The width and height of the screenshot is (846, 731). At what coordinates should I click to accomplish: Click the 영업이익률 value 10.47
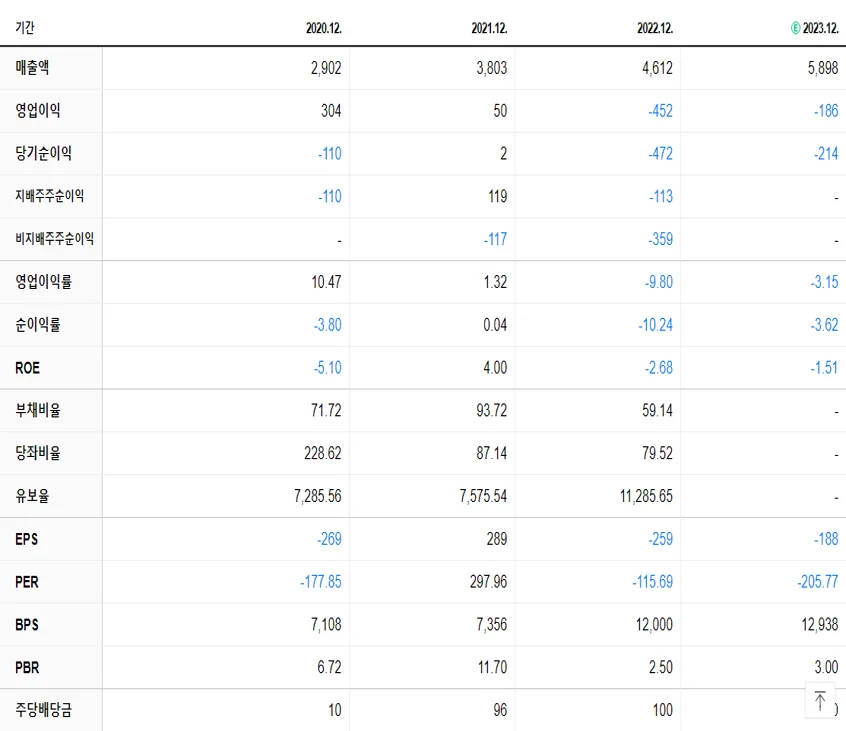click(x=326, y=282)
